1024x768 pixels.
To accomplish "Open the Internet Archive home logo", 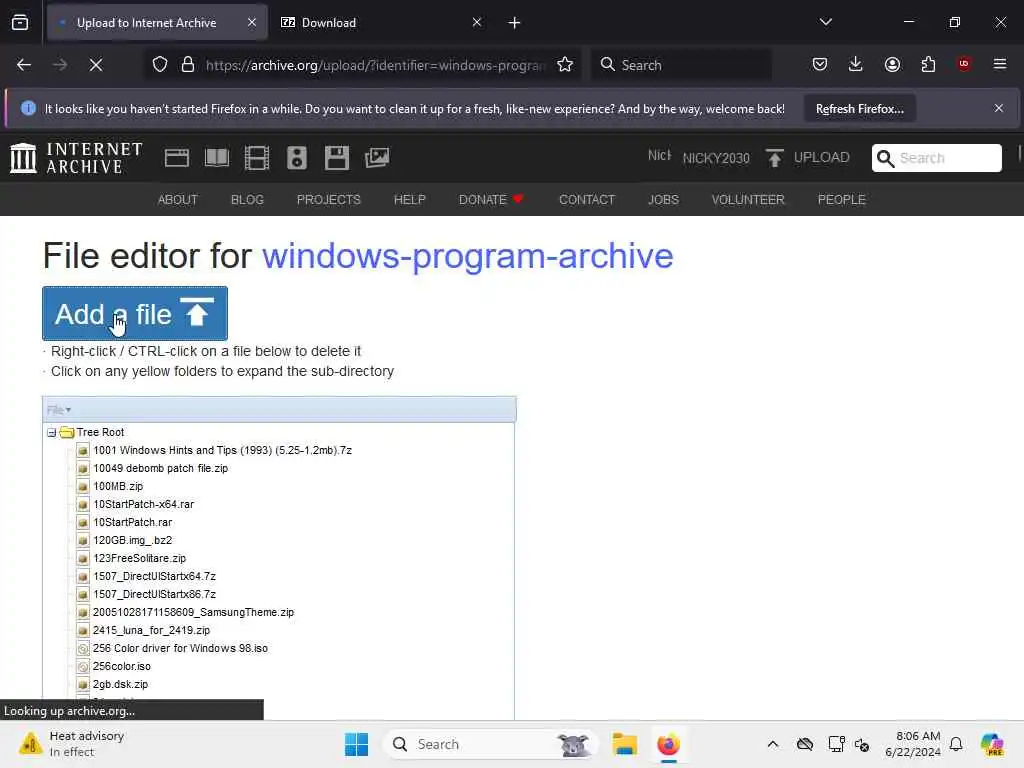I will pyautogui.click(x=76, y=158).
